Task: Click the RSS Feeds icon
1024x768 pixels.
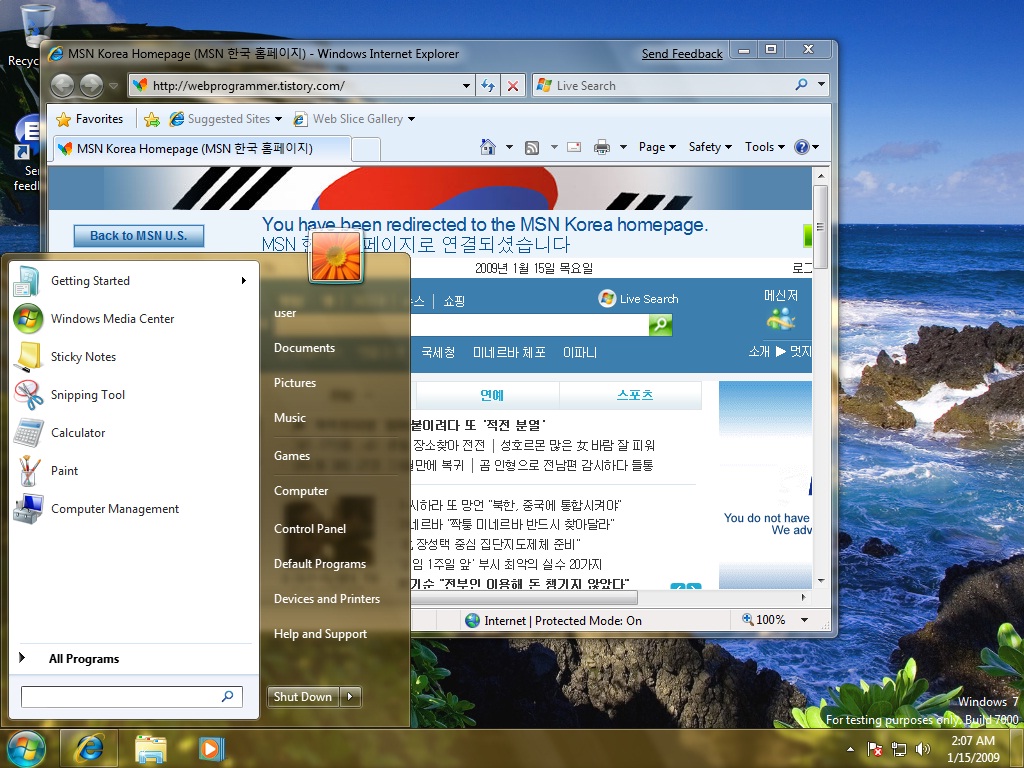Action: coord(532,148)
